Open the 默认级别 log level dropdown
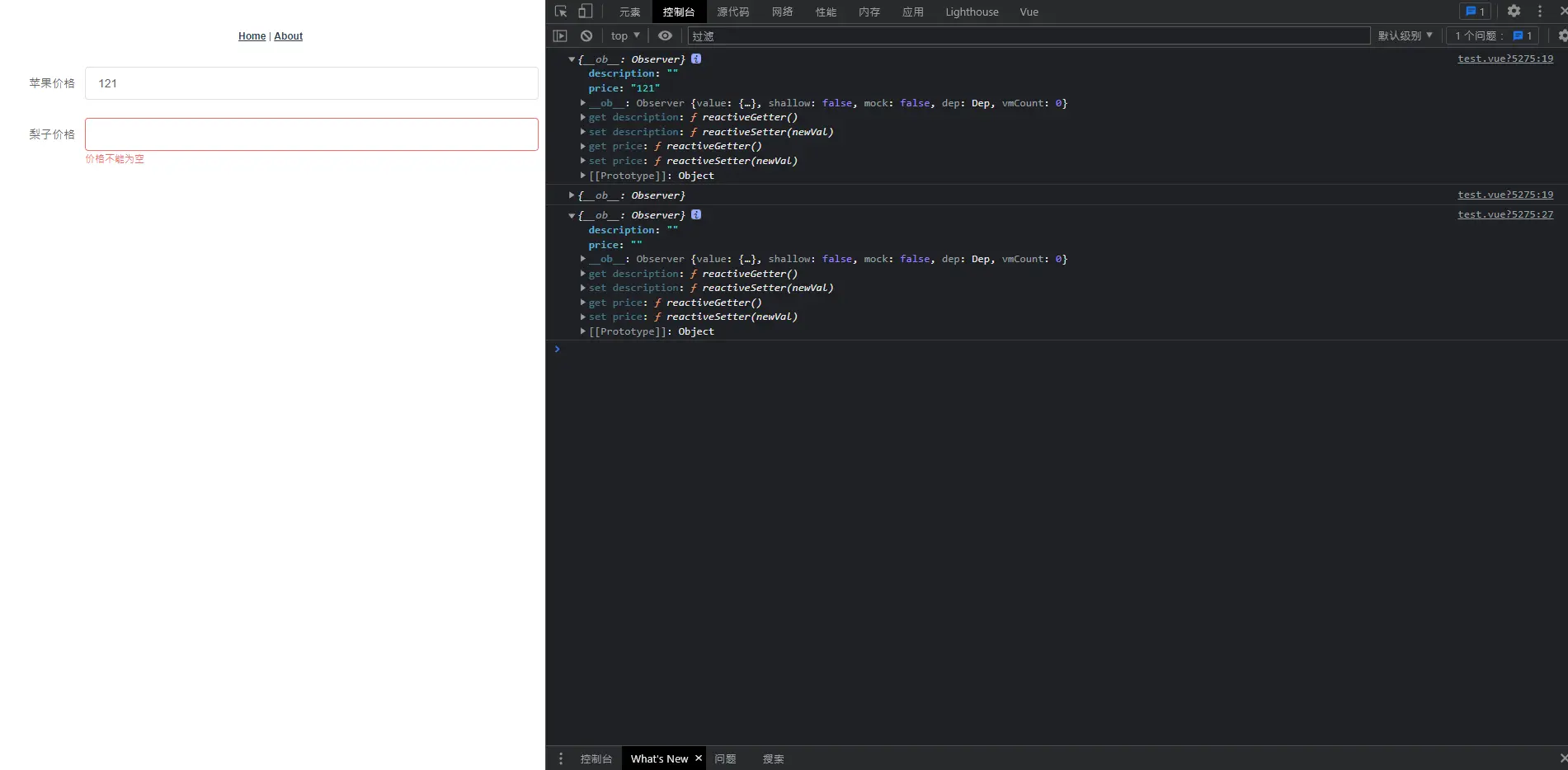Viewport: 1568px width, 770px height. pos(1405,35)
